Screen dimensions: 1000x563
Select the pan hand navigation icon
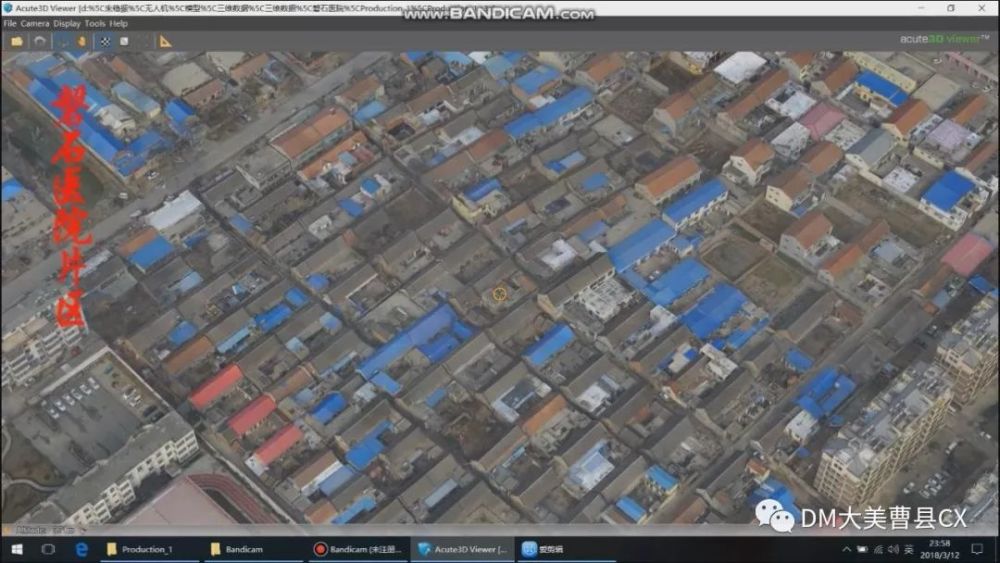pos(82,41)
